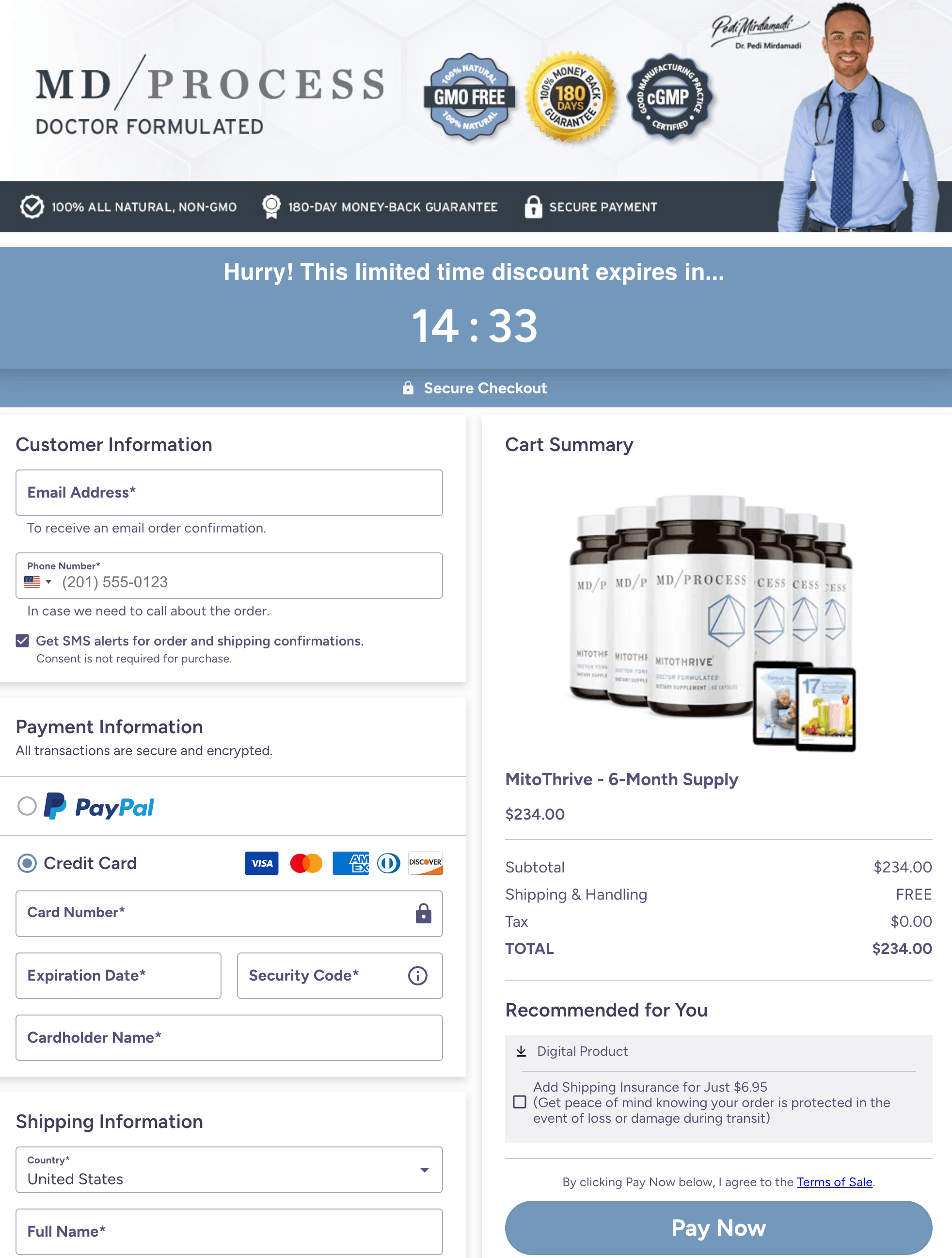Click the padlock icon beside Secure Payment

[x=533, y=207]
